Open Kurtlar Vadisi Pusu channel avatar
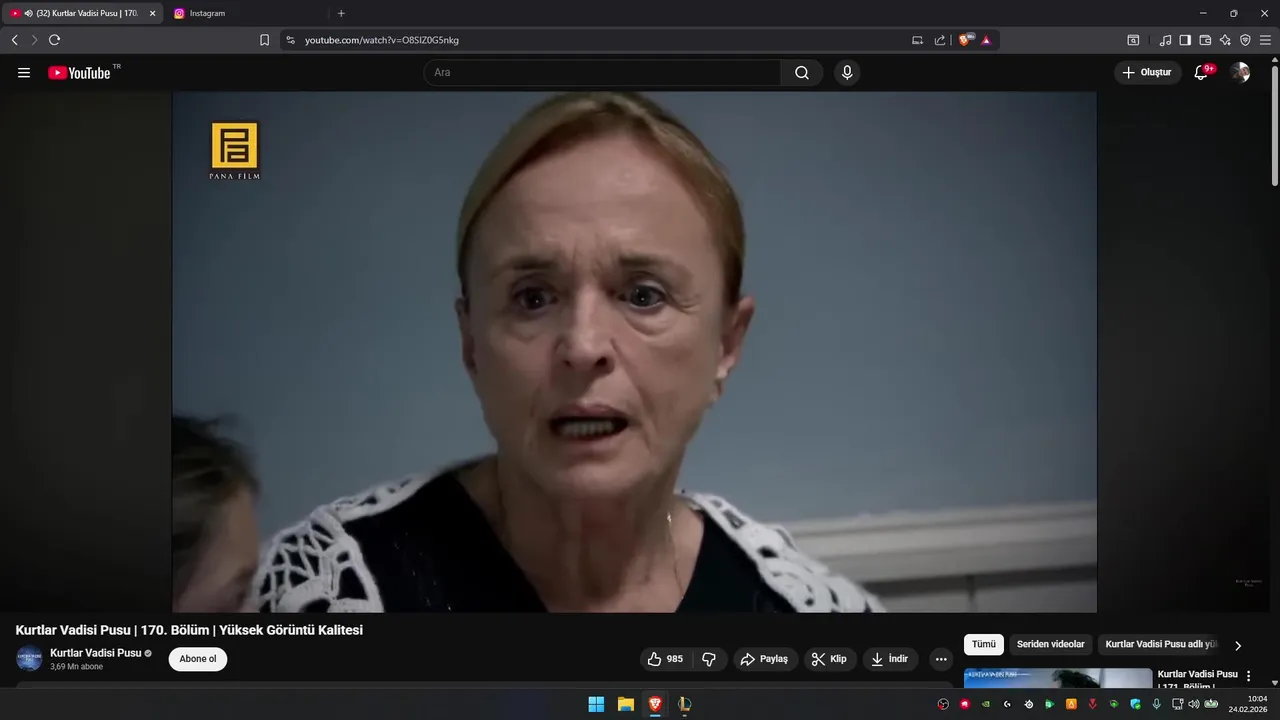1280x720 pixels. (29, 659)
